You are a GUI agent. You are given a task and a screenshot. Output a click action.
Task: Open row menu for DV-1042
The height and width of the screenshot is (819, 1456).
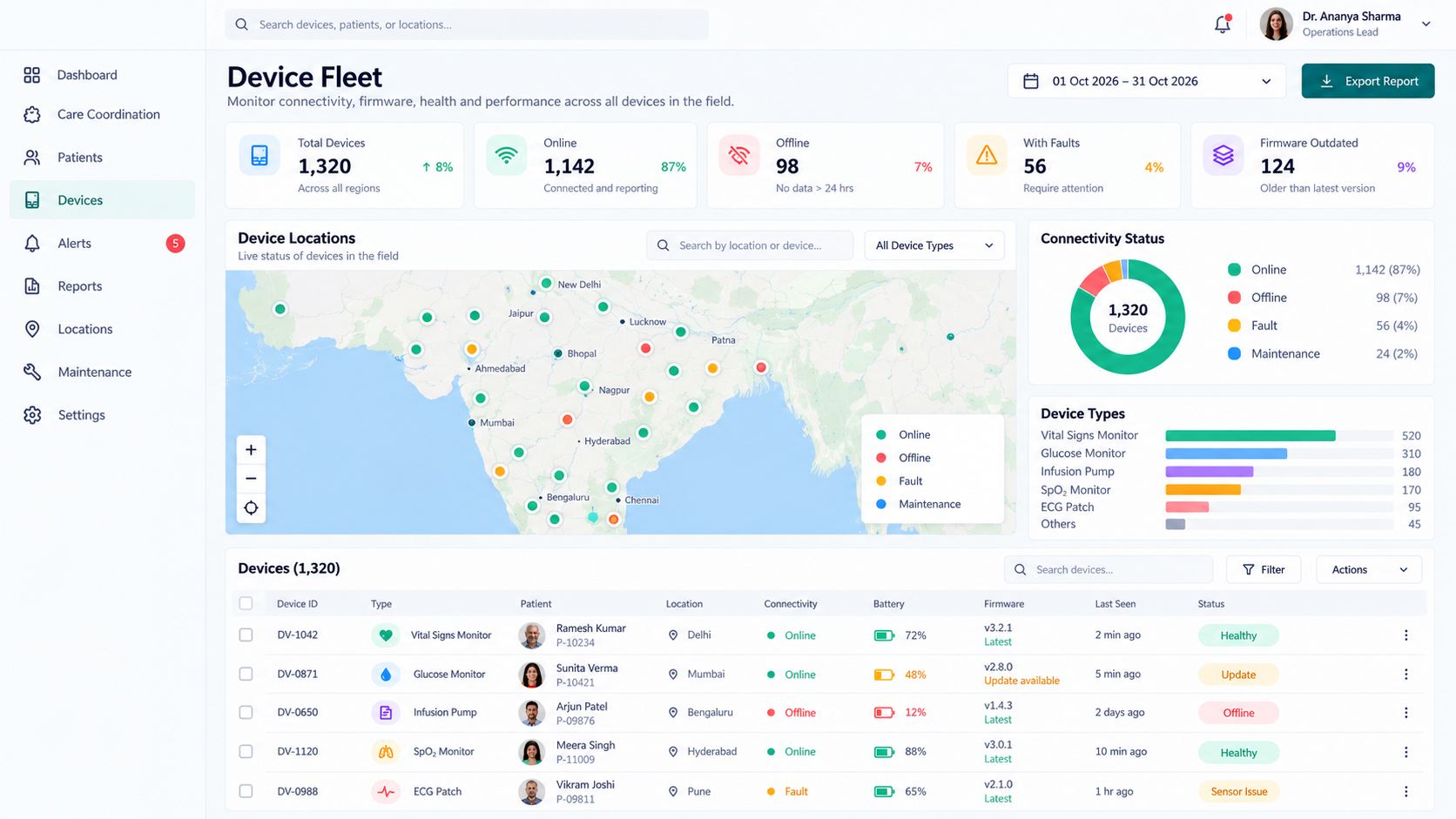pyautogui.click(x=1405, y=635)
